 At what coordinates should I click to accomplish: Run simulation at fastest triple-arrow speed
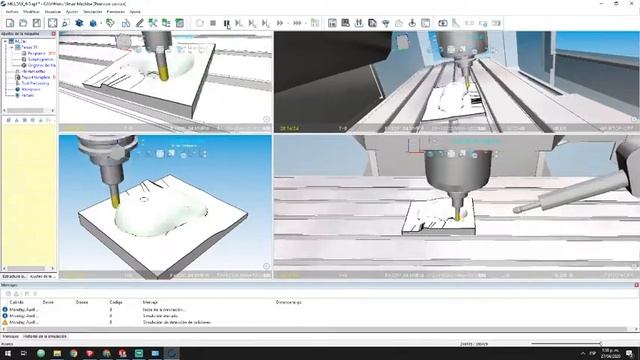point(297,23)
